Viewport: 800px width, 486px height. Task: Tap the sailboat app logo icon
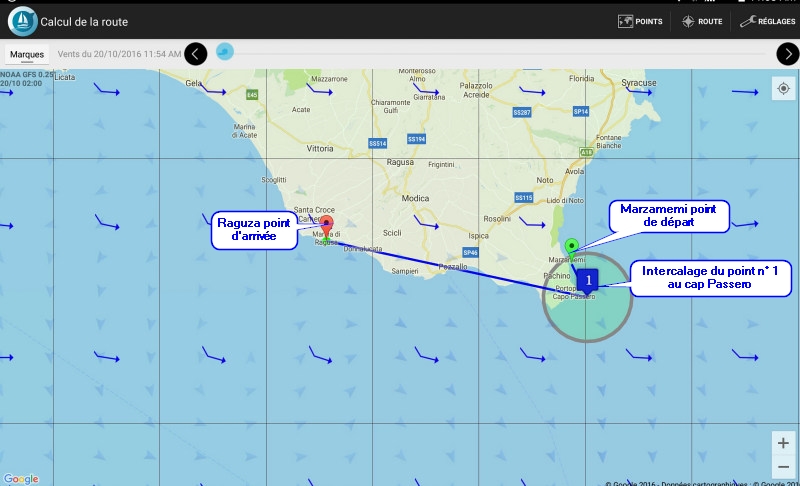[22, 21]
